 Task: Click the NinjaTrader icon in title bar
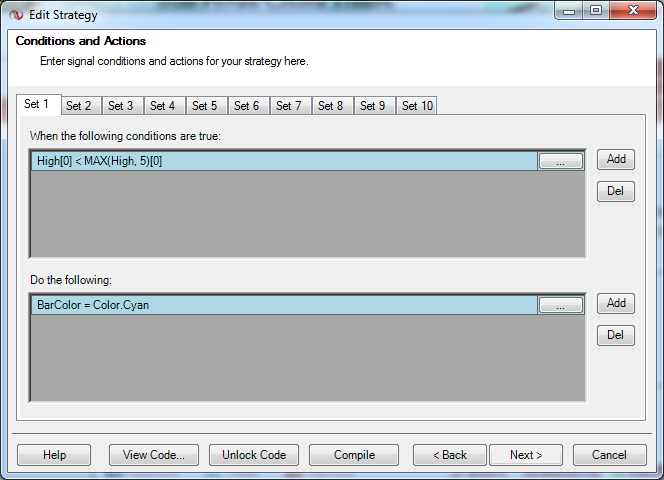click(x=16, y=15)
